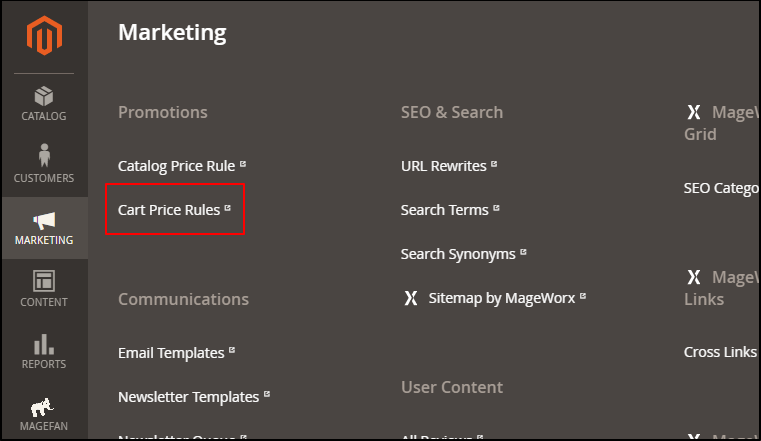Viewport: 761px width, 441px height.
Task: Open Catalog Price Rule
Action: (177, 166)
